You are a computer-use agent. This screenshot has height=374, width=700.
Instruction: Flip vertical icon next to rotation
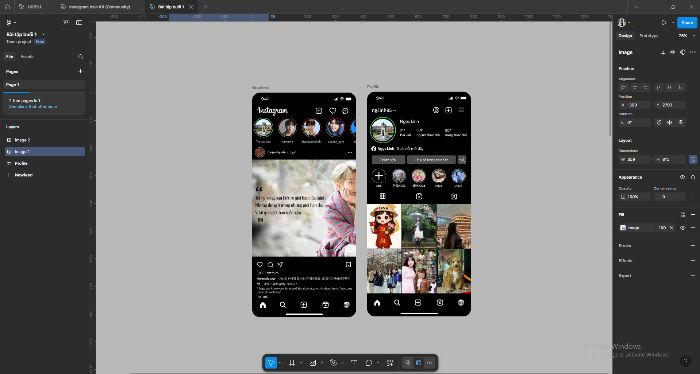[680, 122]
